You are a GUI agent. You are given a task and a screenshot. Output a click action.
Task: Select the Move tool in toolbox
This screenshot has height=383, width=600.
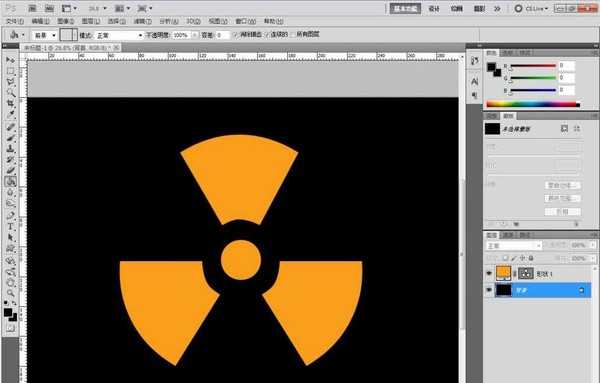10,60
